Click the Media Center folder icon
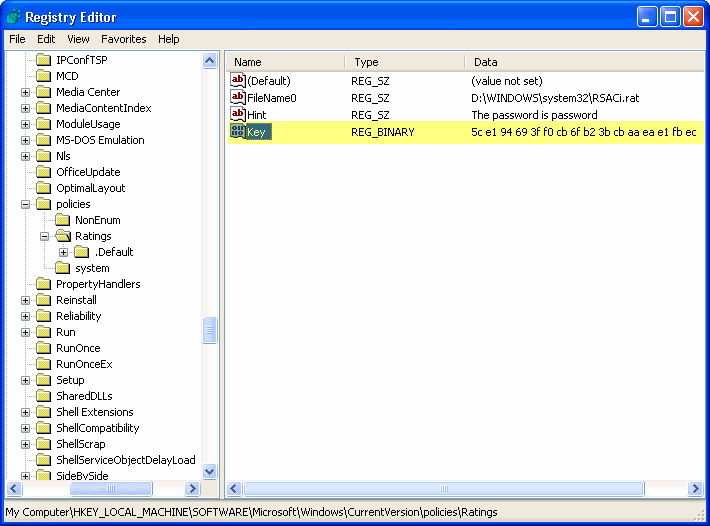The image size is (710, 526). click(43, 92)
